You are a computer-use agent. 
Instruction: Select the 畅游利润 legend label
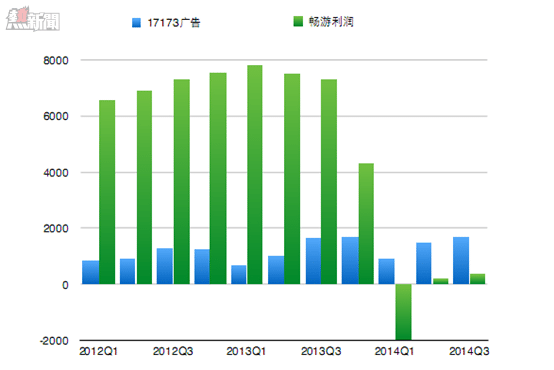[331, 22]
